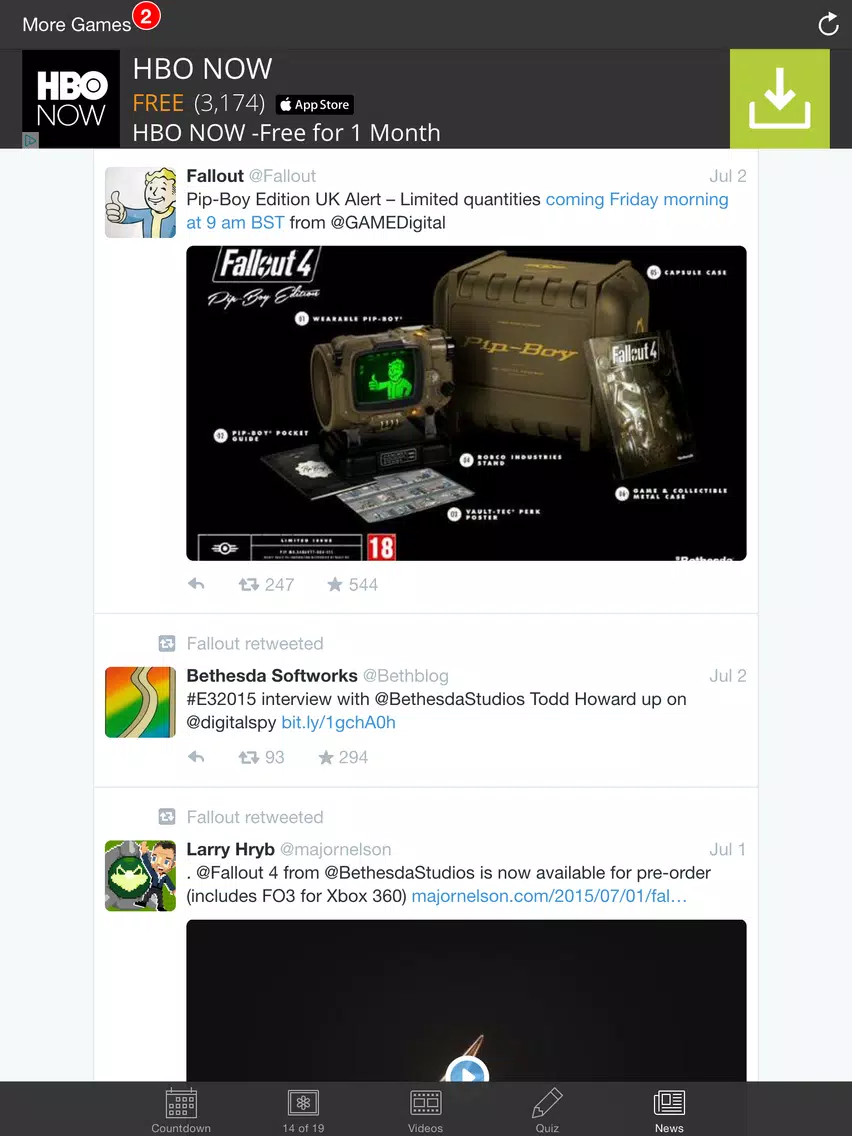Tap the red notification badge showing 2
Viewport: 852px width, 1136px height.
[x=146, y=16]
